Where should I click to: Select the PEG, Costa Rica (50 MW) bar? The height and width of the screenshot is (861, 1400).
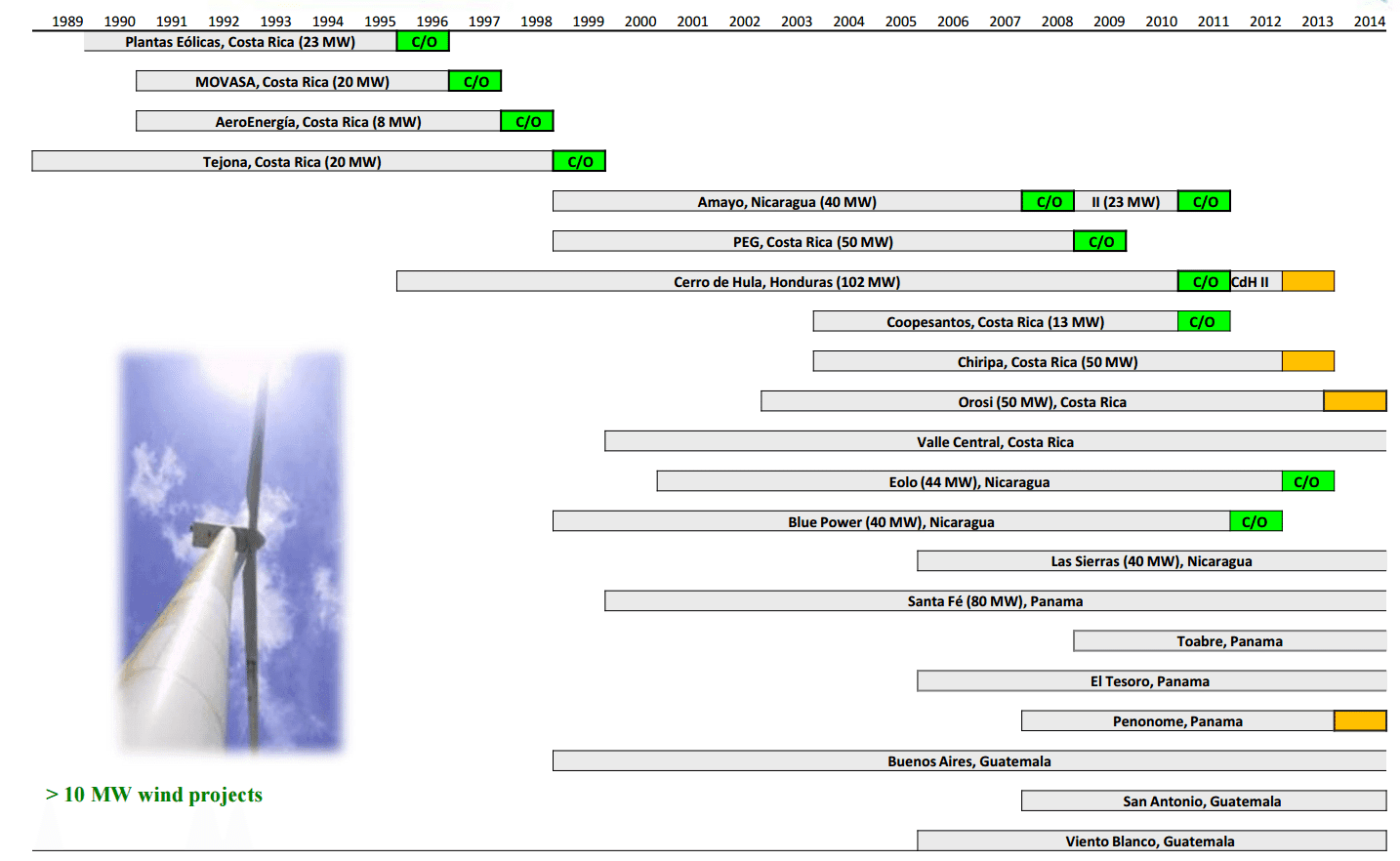point(813,242)
